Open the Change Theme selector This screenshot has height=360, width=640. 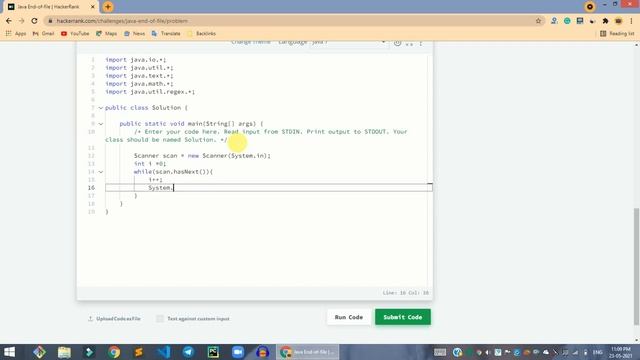(251, 42)
